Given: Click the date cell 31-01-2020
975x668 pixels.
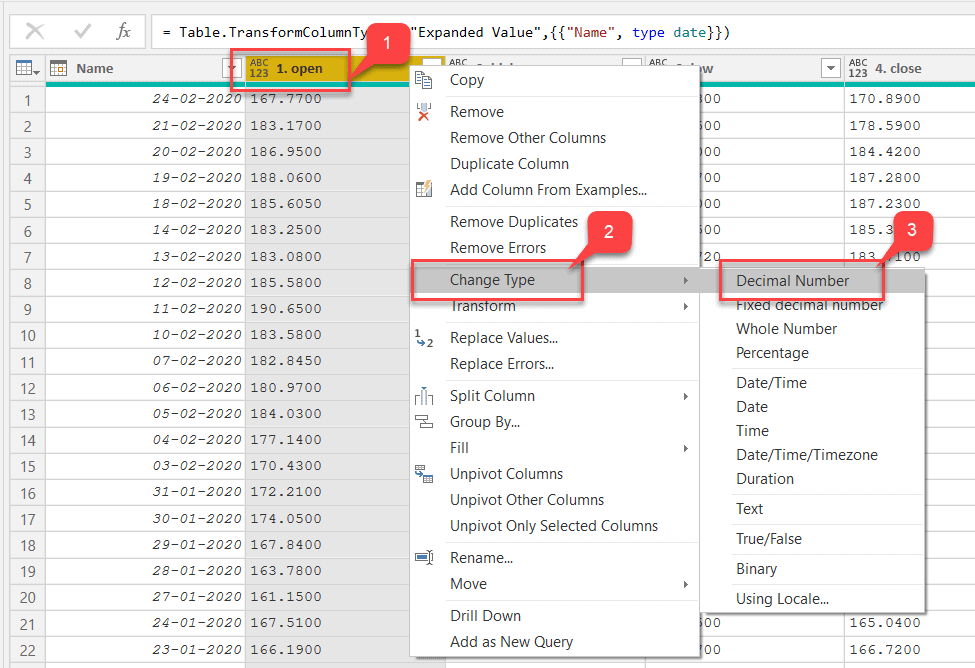Looking at the screenshot, I should tap(196, 491).
